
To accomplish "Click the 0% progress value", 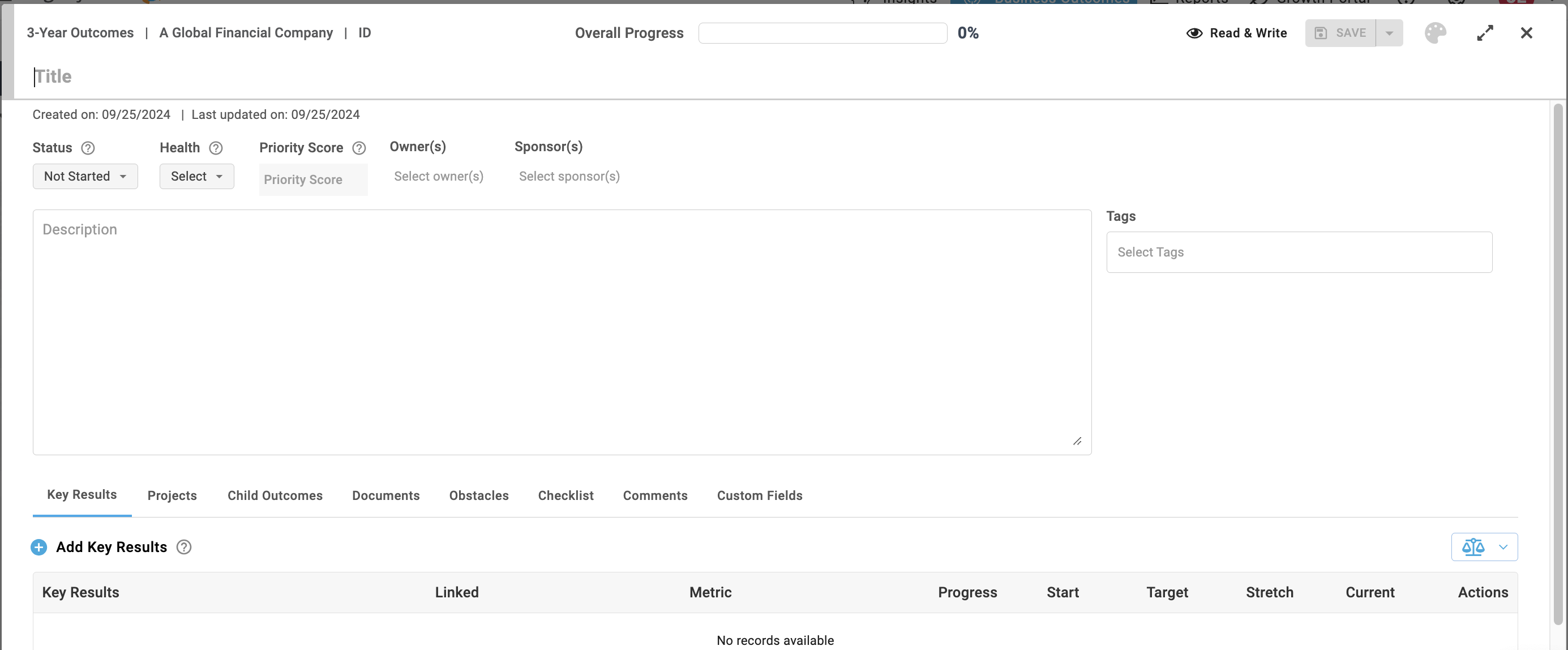I will click(969, 33).
